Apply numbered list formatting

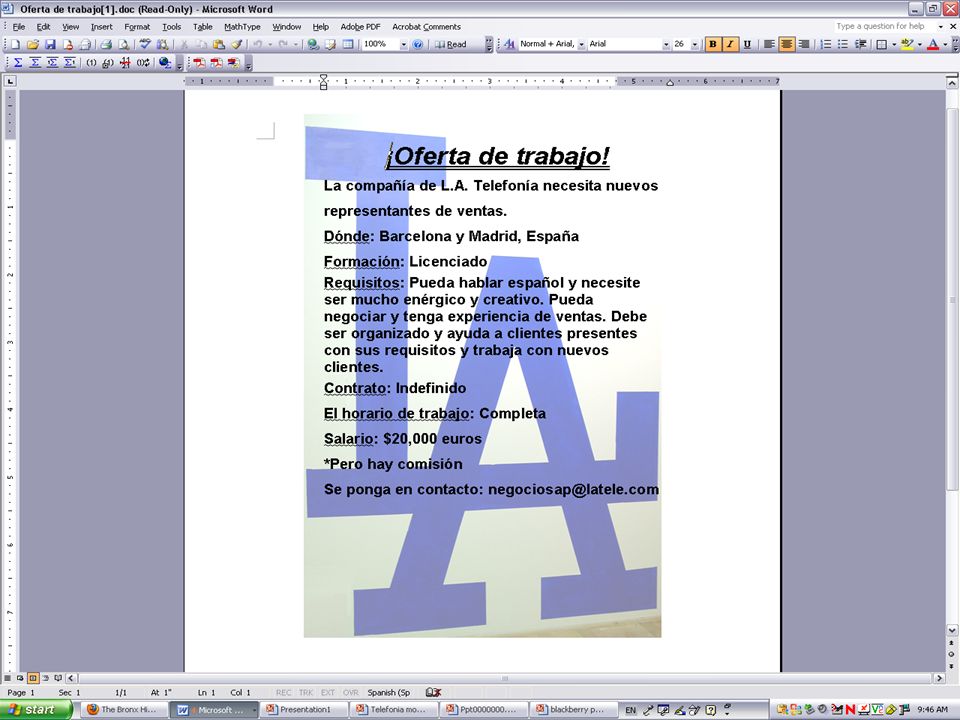pos(825,44)
